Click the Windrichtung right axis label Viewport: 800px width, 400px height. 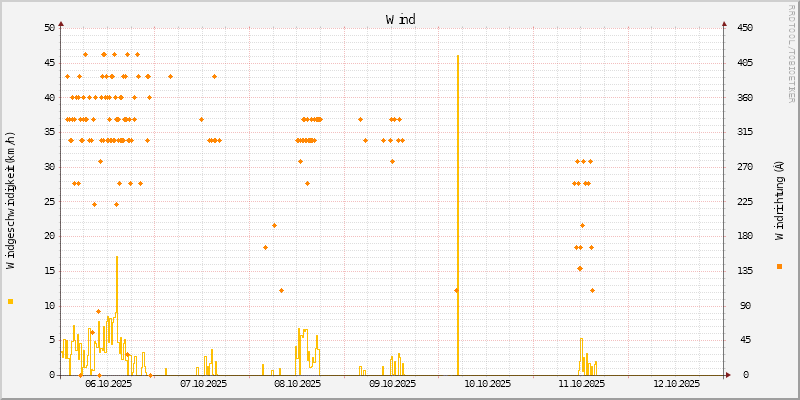(779, 200)
